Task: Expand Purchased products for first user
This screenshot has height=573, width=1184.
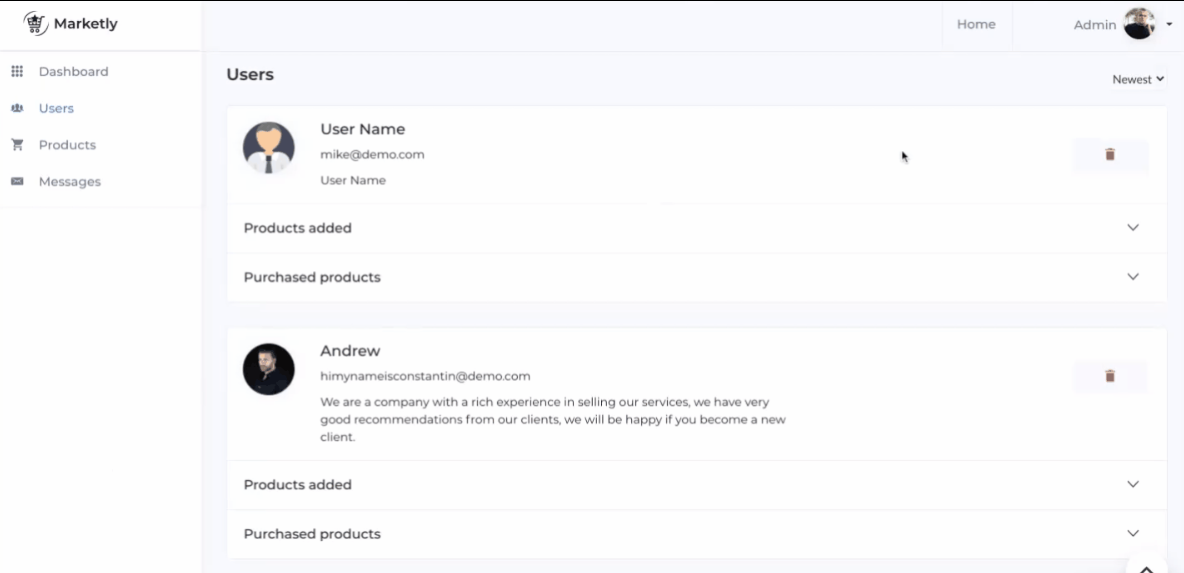Action: click(x=1132, y=277)
